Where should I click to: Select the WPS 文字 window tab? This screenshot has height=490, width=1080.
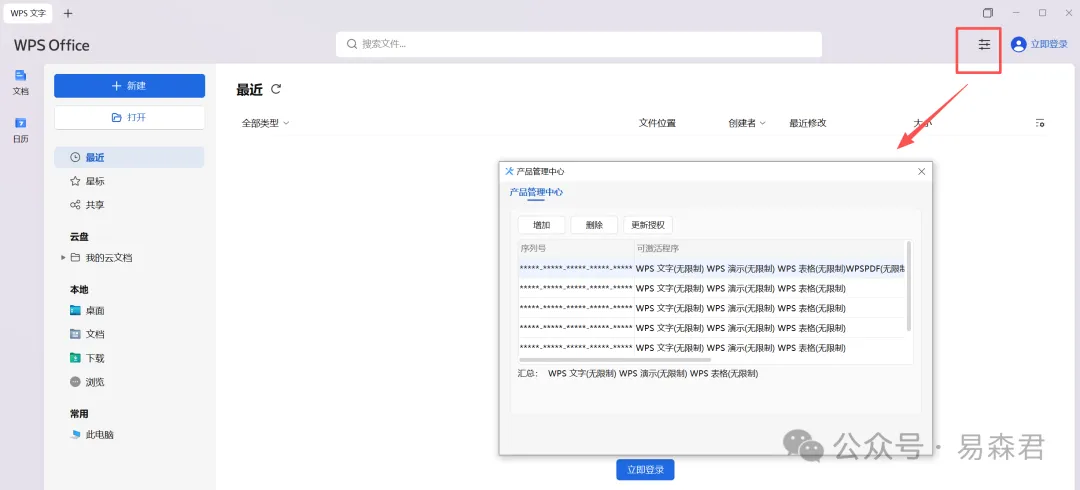pyautogui.click(x=28, y=13)
